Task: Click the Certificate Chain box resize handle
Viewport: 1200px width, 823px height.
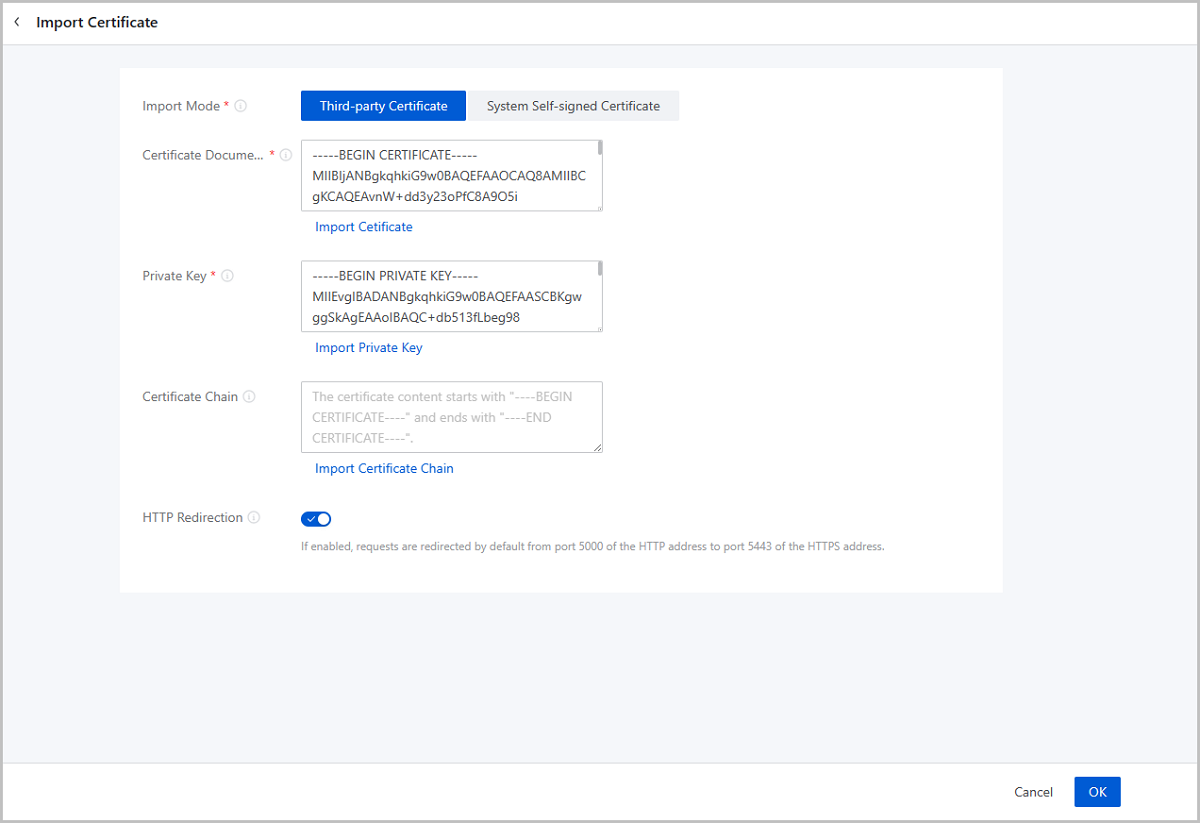Action: (x=598, y=448)
